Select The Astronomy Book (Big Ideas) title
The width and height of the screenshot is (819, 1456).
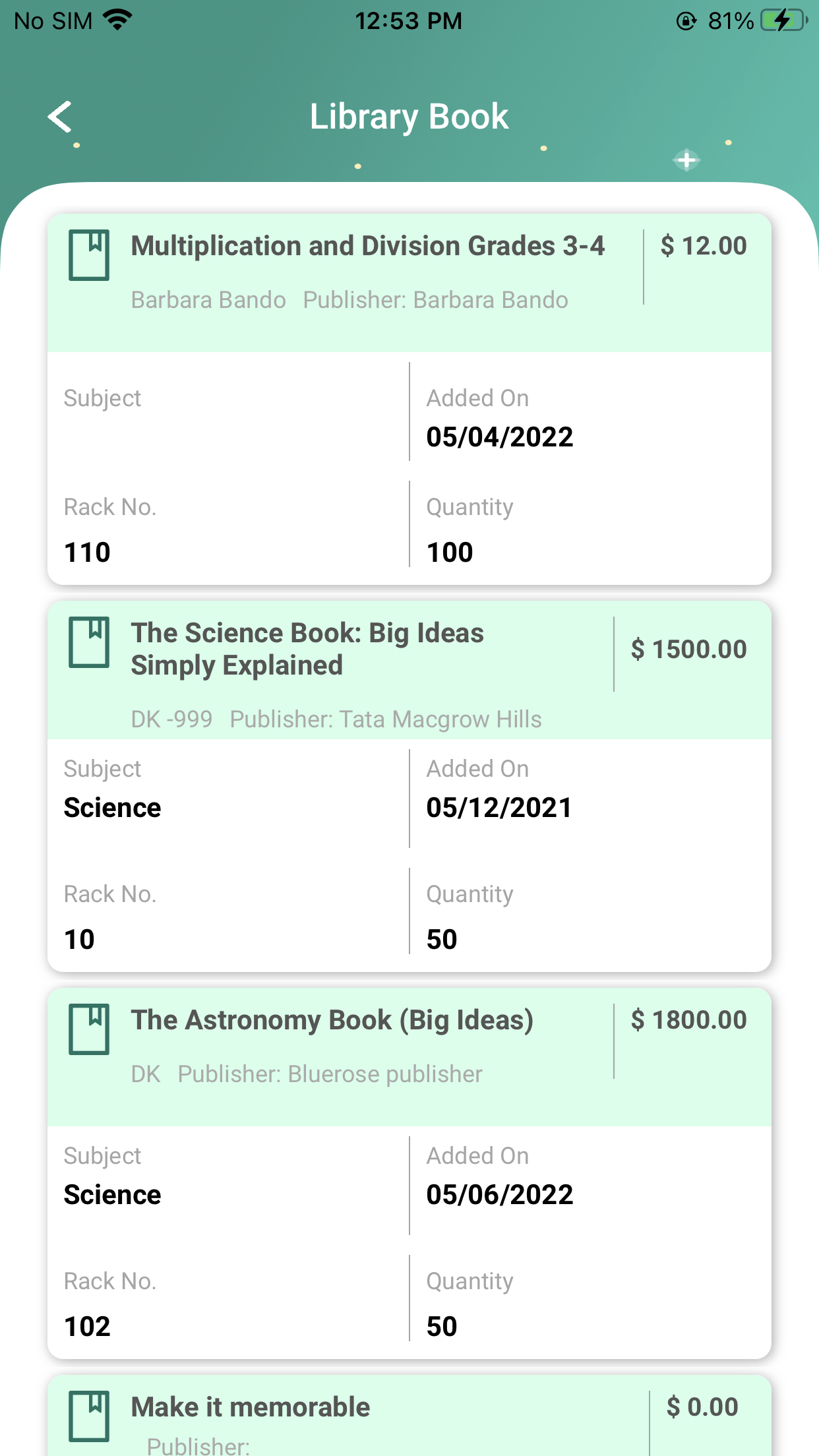(x=332, y=1020)
